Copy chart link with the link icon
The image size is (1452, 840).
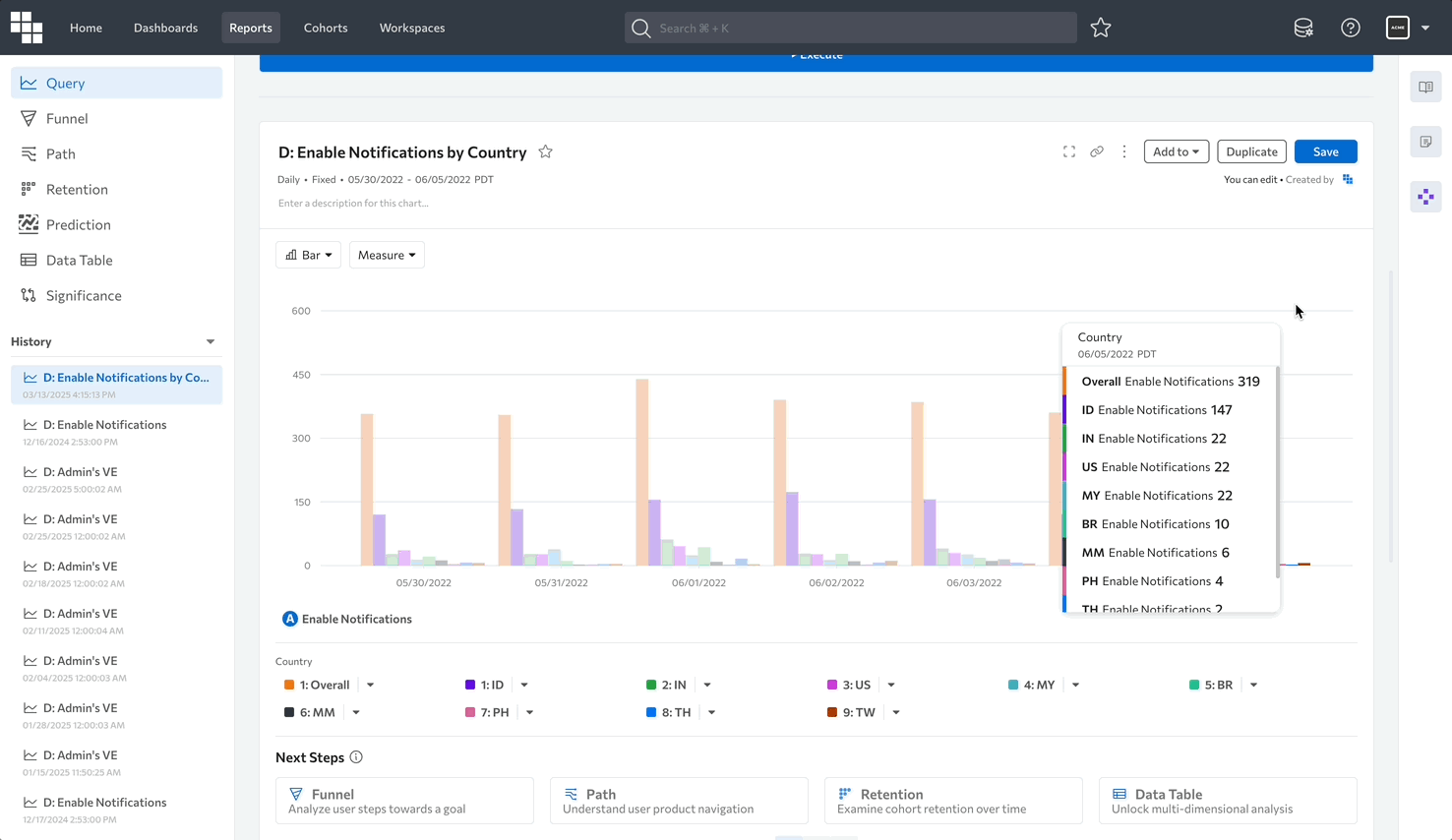[x=1097, y=151]
